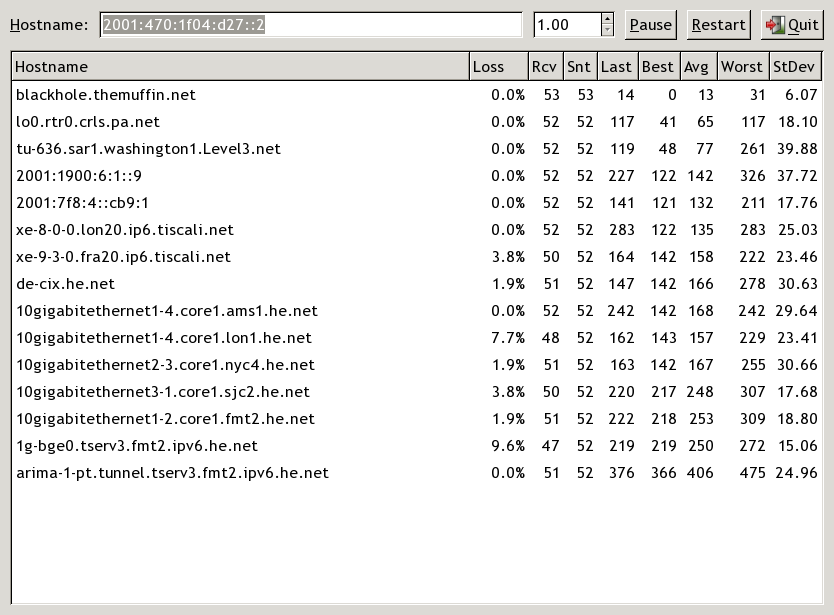Select 10gigabitethernet1-4.core1.ams1.he.net row

click(417, 311)
